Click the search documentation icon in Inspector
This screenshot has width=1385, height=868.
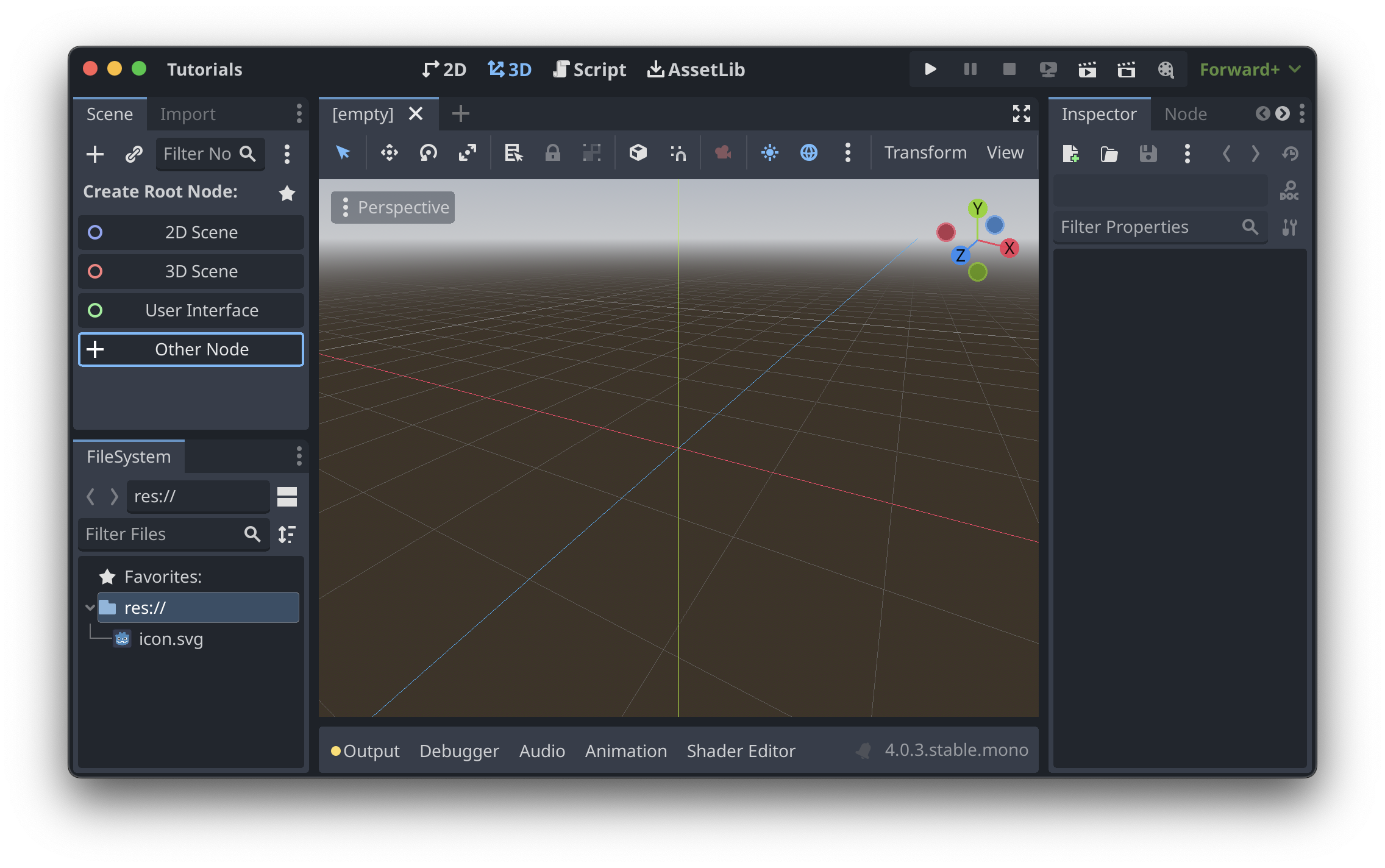(1289, 190)
